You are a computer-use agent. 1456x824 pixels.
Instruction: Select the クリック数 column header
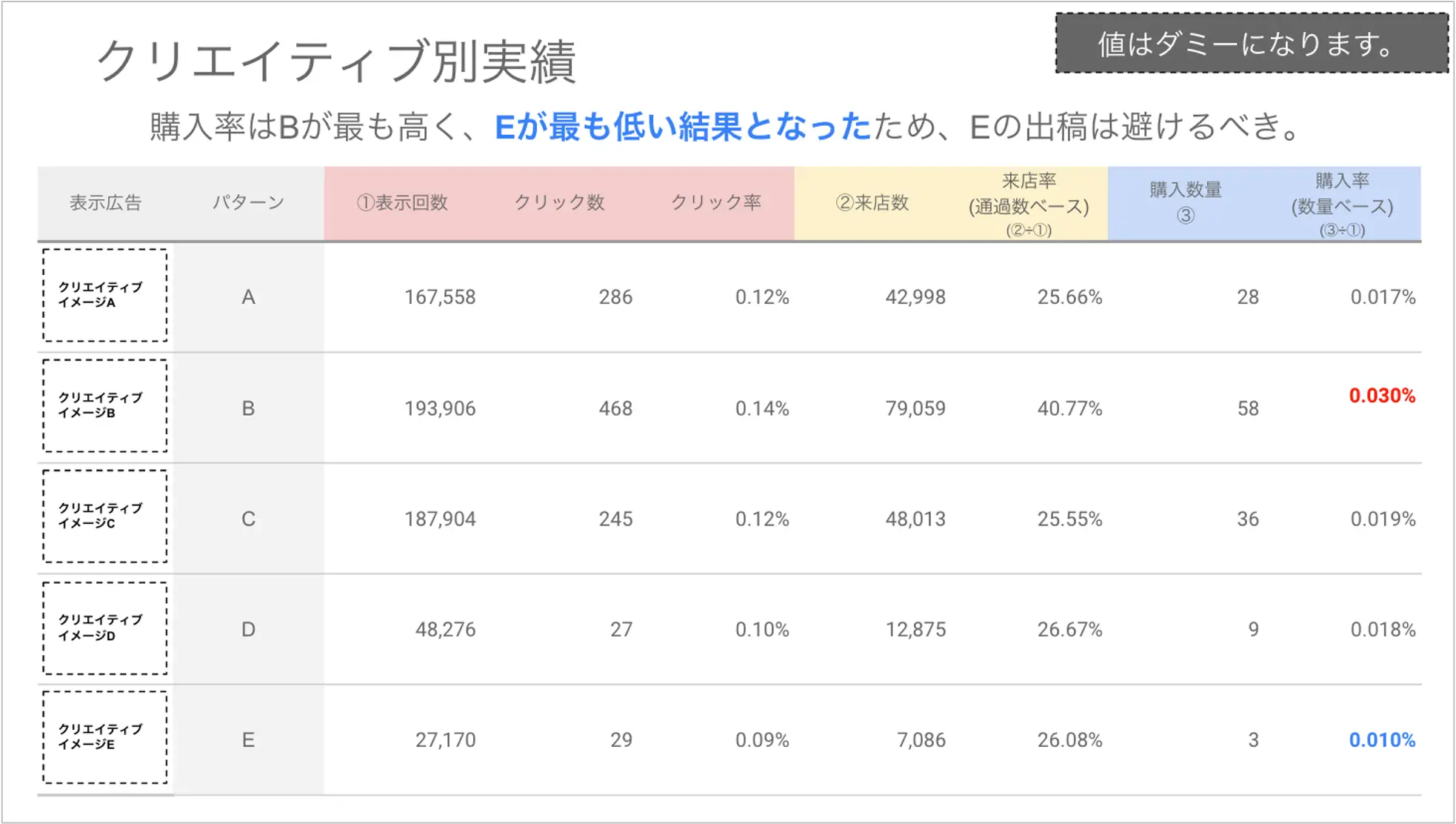point(559,203)
